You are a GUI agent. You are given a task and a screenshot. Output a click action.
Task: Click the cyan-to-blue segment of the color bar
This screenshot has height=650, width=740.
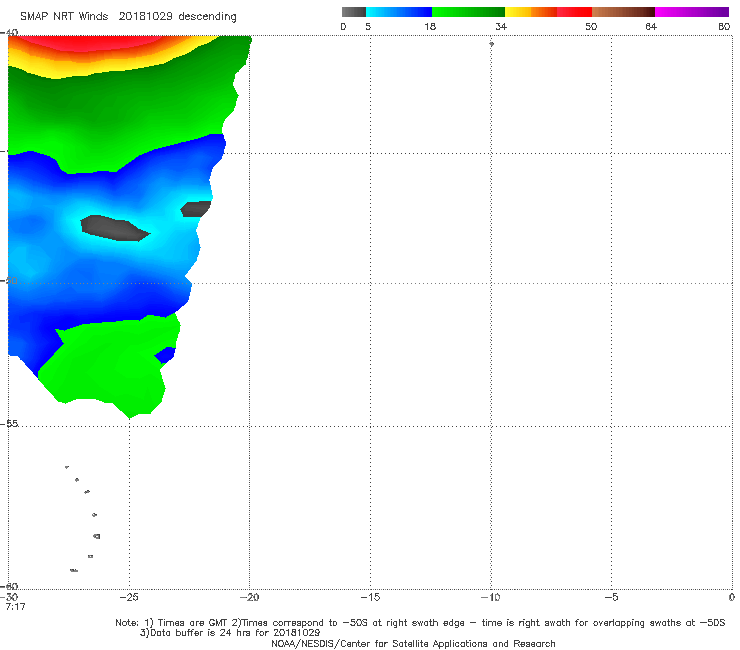coord(399,12)
